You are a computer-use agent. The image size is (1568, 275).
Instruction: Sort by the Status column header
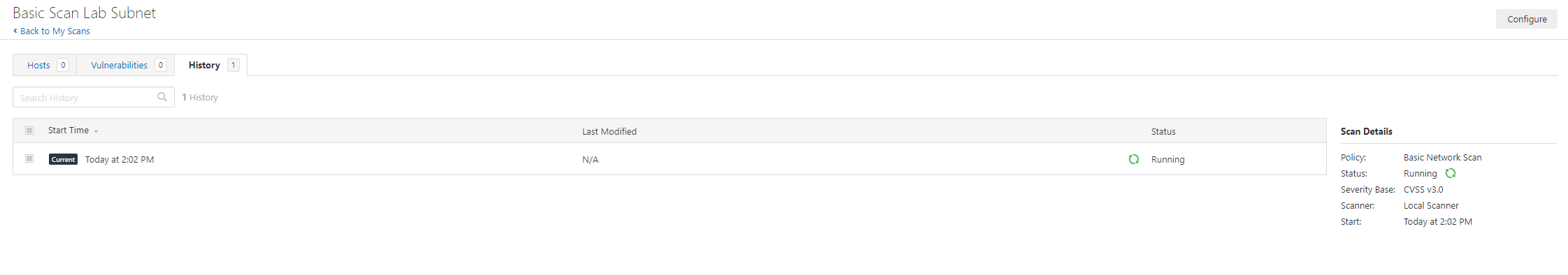[x=1163, y=131]
